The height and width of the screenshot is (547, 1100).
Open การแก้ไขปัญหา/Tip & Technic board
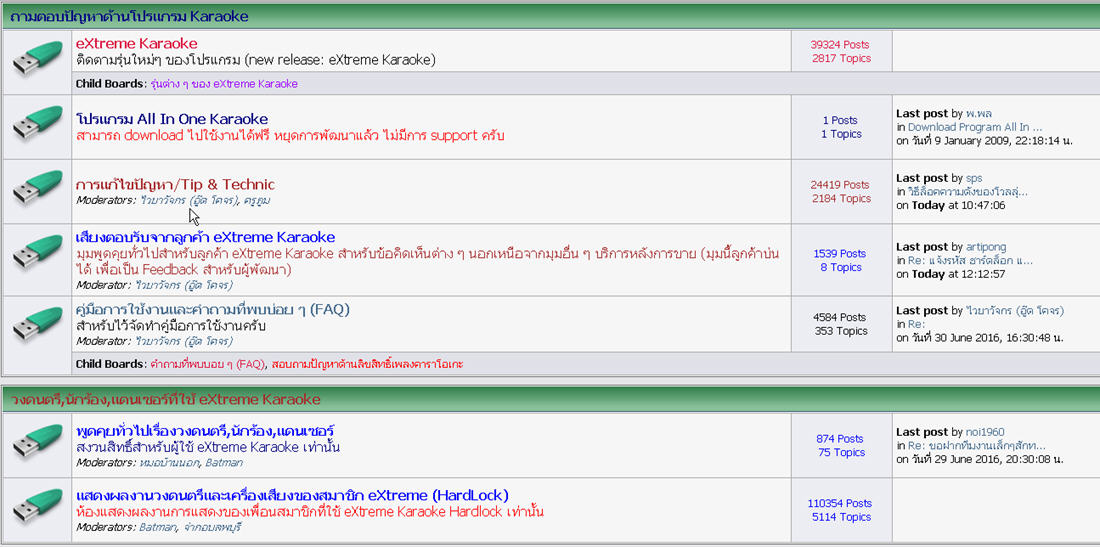click(175, 184)
